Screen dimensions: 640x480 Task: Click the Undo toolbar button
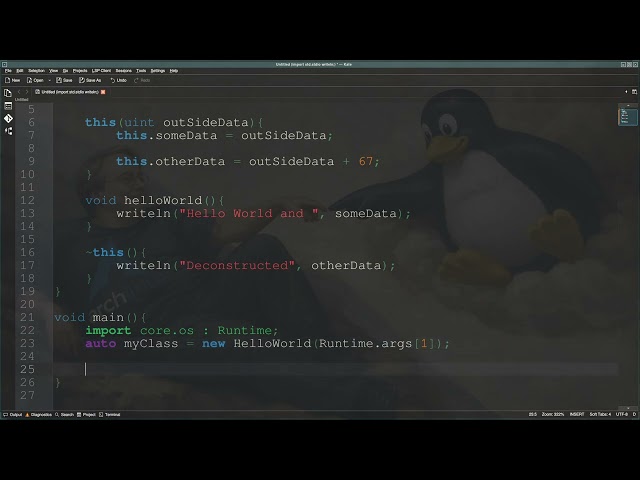pos(119,80)
